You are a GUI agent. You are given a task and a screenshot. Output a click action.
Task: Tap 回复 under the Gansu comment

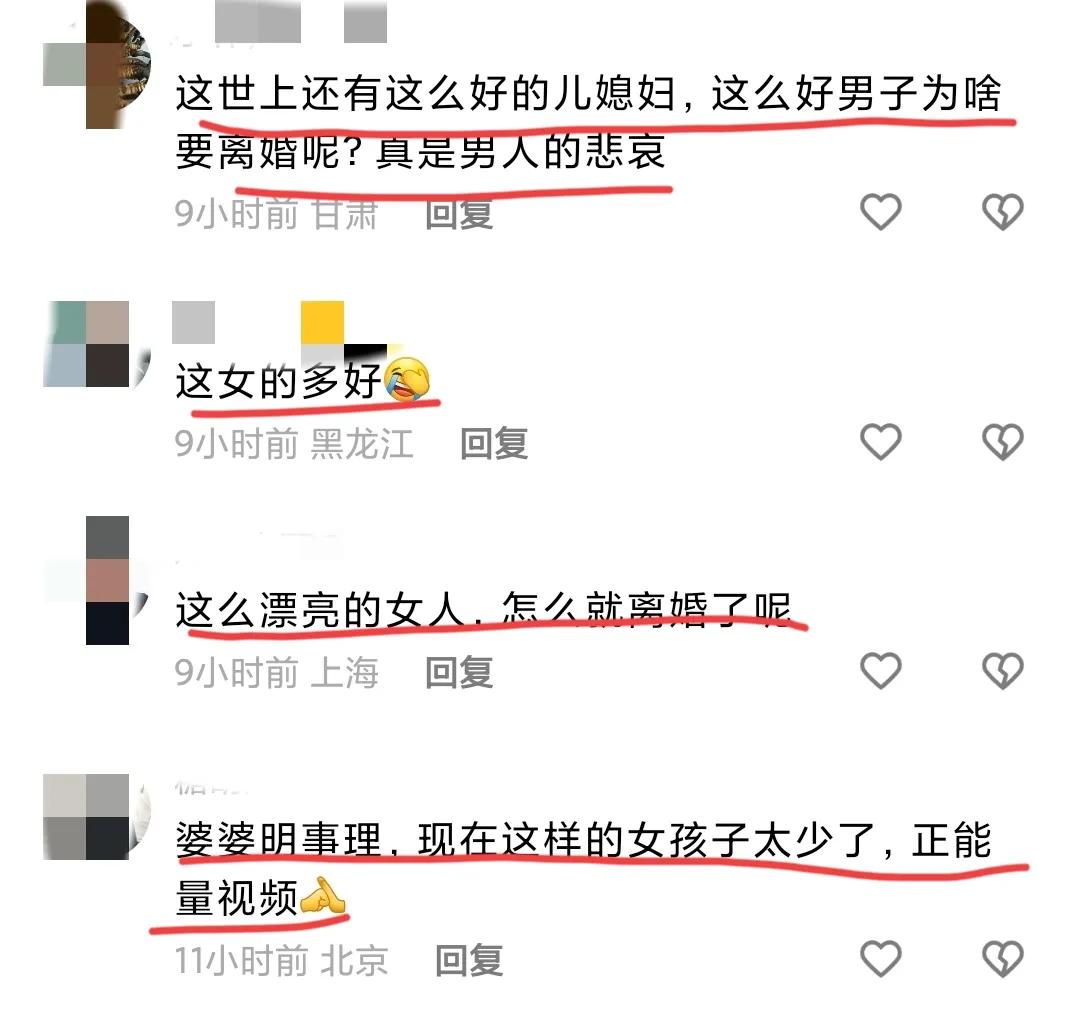coord(459,213)
